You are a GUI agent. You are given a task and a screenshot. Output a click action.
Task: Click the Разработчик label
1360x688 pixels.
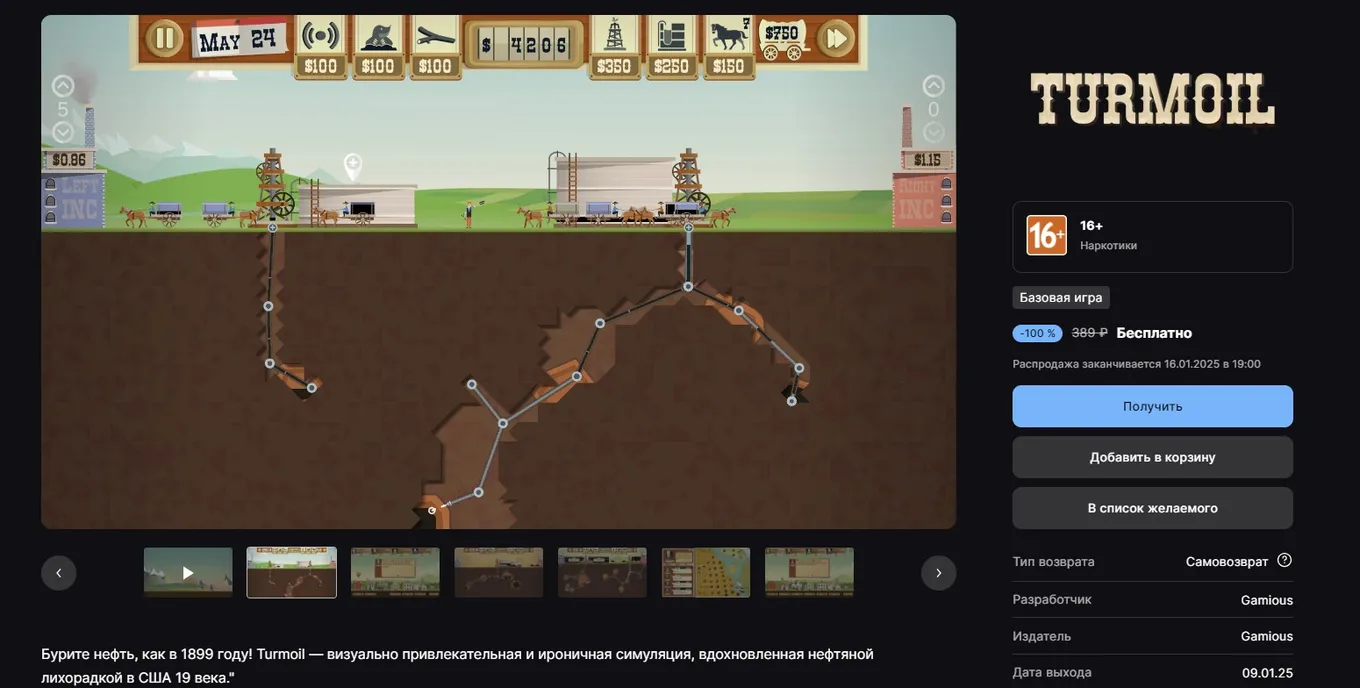[x=1052, y=600]
